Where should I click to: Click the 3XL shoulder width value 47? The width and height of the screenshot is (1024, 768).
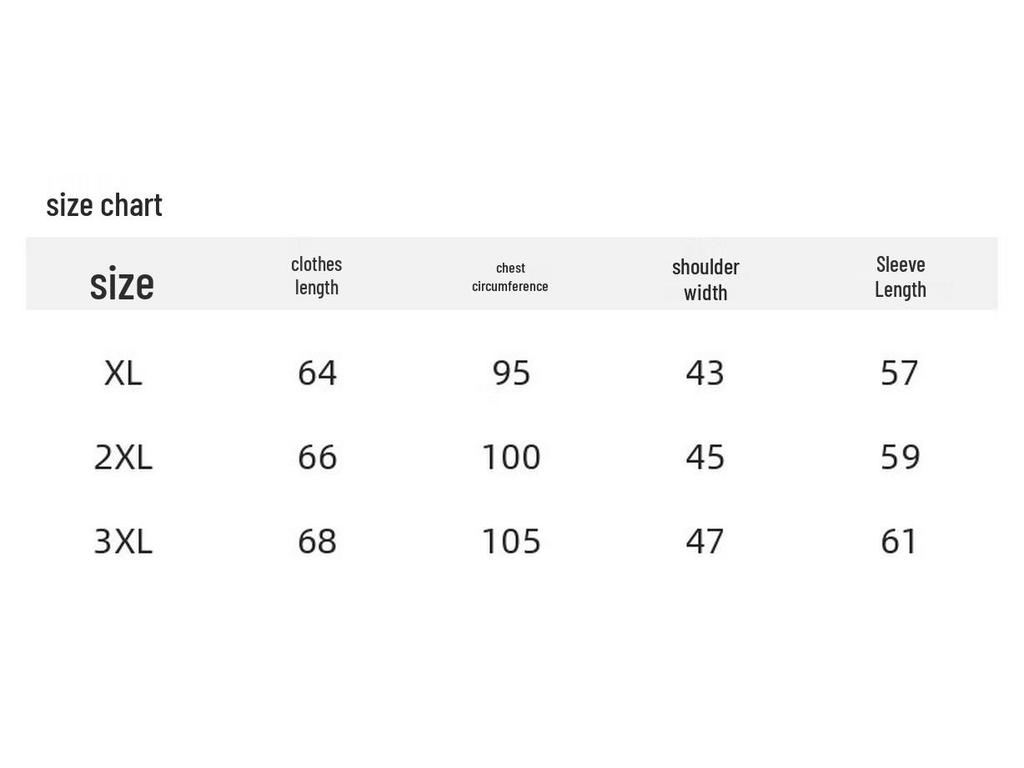click(705, 541)
